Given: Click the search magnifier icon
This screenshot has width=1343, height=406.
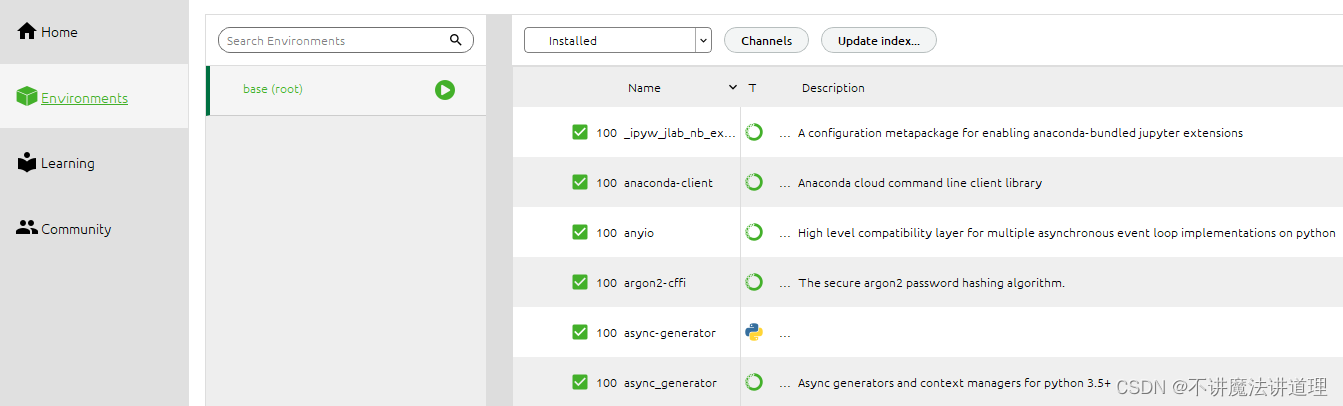Looking at the screenshot, I should pos(456,40).
